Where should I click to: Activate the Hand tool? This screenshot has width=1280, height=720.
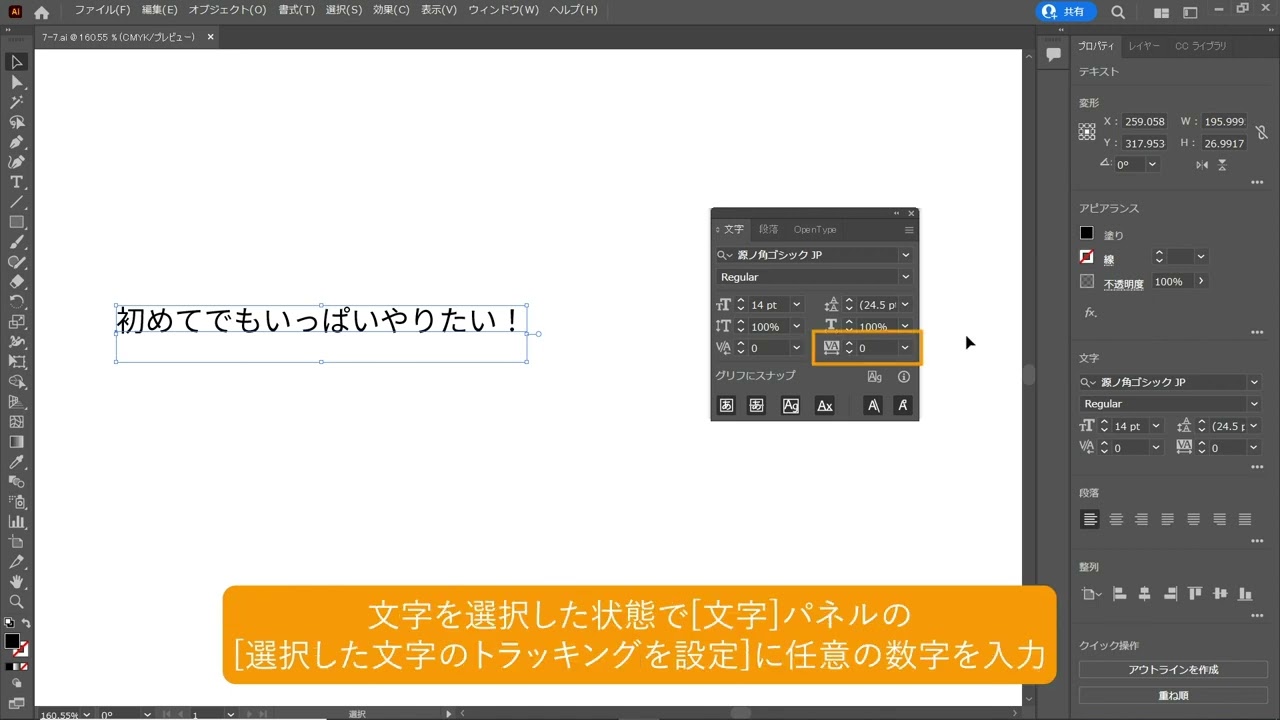(17, 582)
